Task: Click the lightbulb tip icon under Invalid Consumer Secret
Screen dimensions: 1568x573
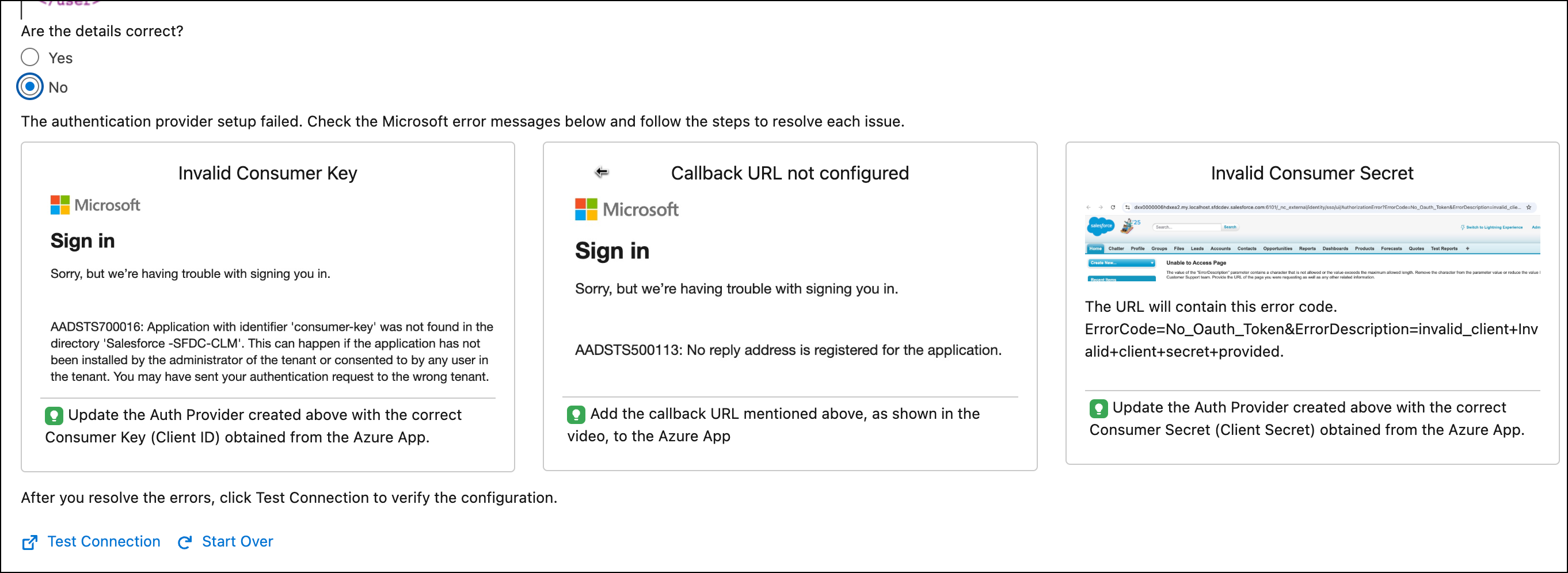Action: coord(1099,408)
